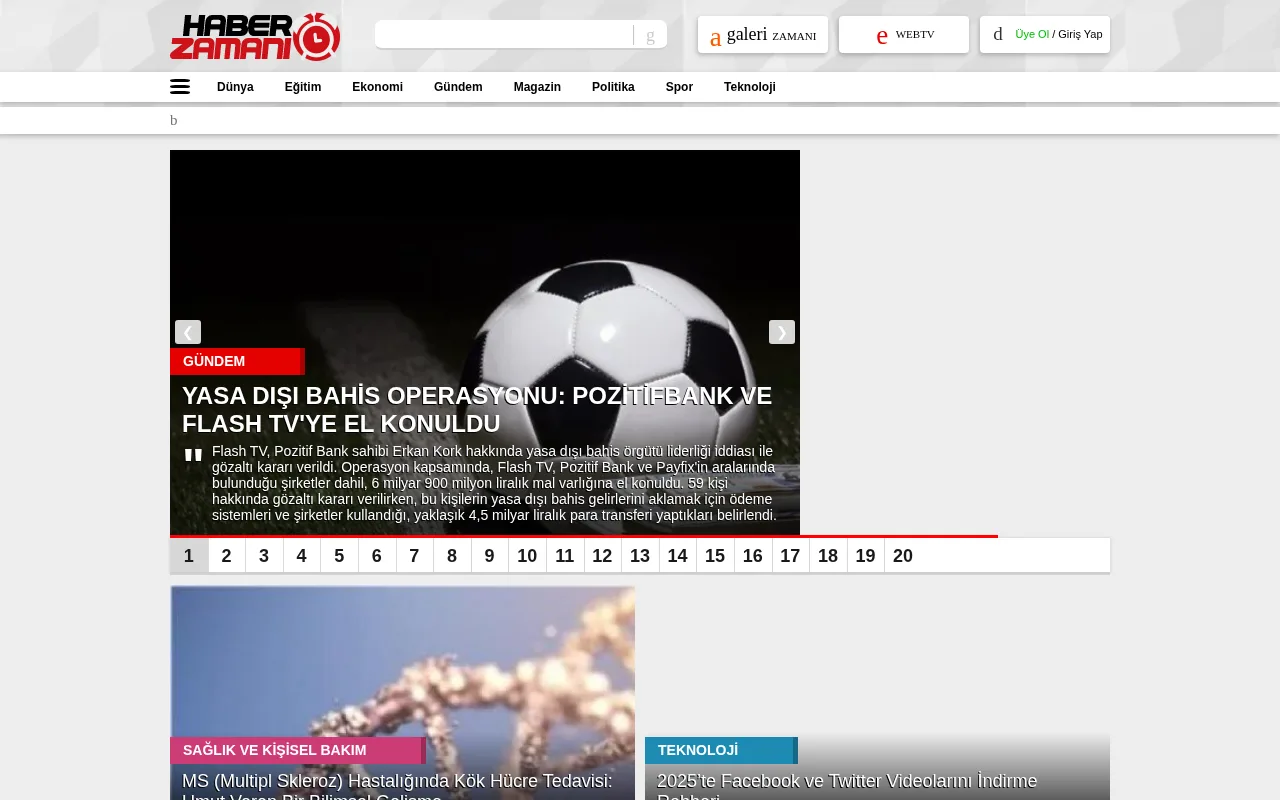
Task: Switch to the Spor section
Action: tap(679, 87)
